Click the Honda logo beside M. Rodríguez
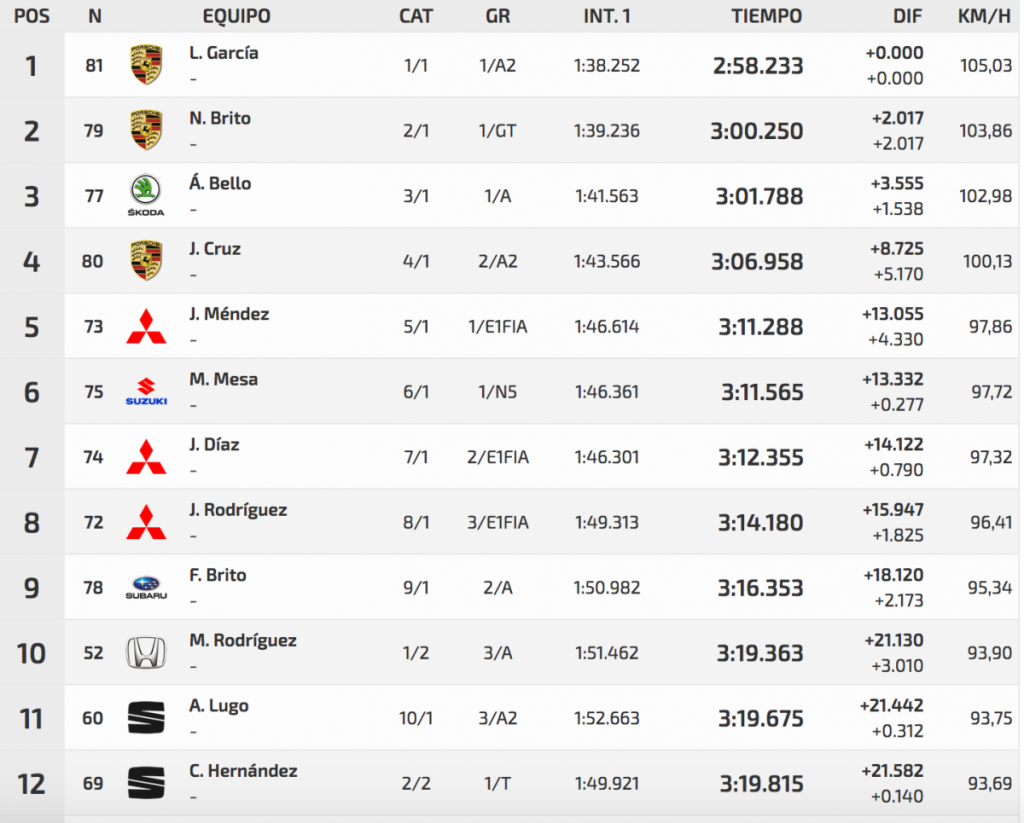The width and height of the screenshot is (1024, 823). 147,653
